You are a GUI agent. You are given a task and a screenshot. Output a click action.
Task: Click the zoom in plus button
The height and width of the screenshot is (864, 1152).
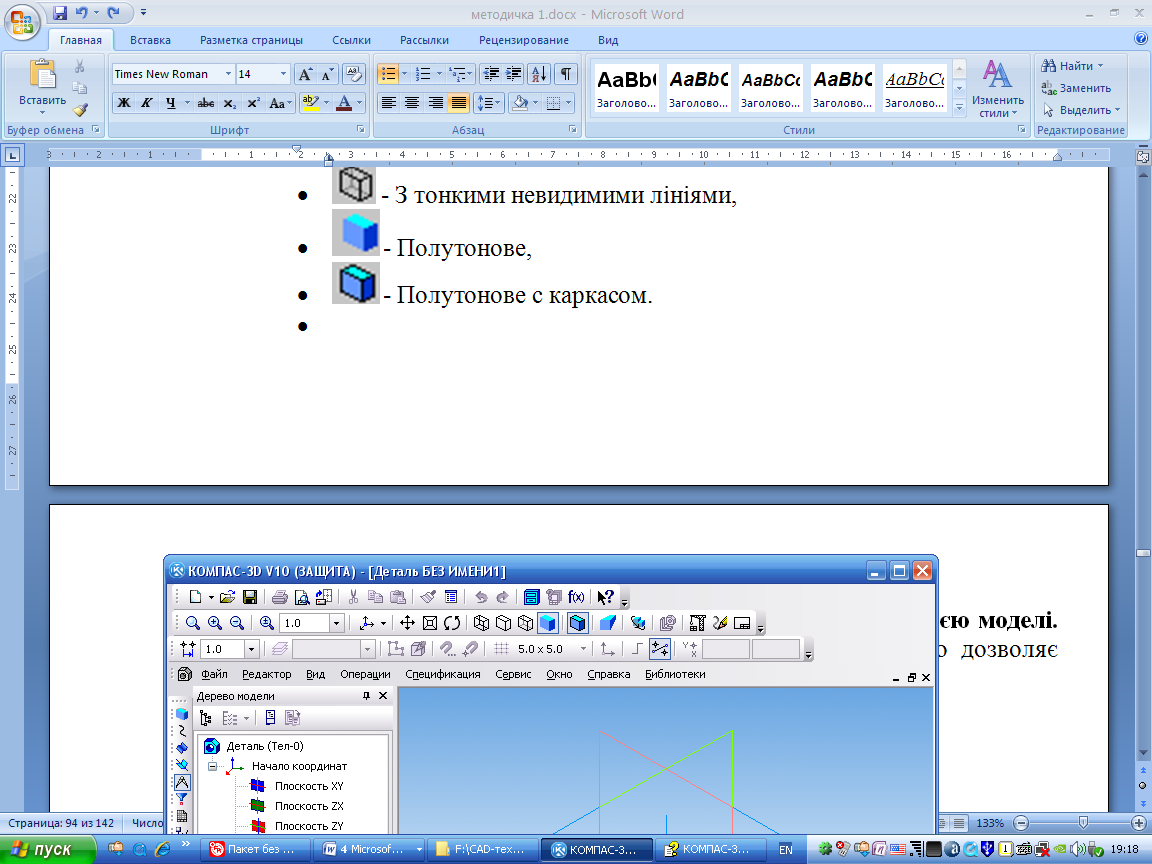click(1139, 823)
